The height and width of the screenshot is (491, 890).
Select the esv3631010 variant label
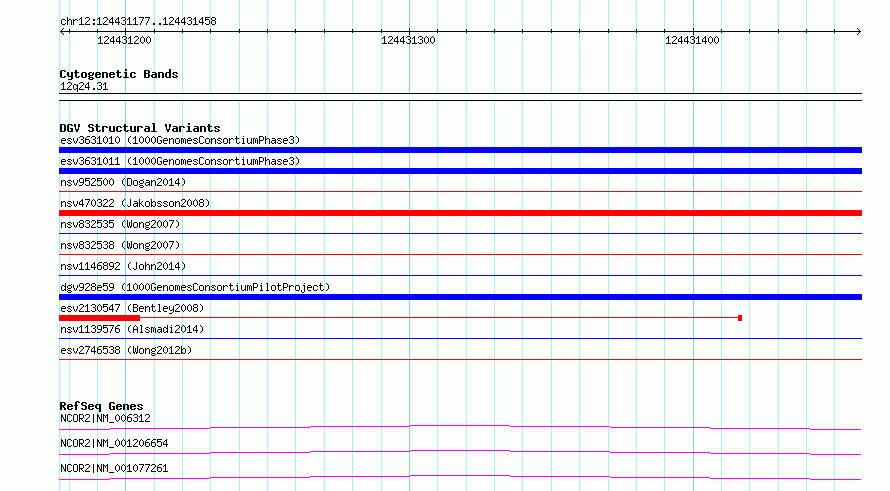pyautogui.click(x=180, y=140)
